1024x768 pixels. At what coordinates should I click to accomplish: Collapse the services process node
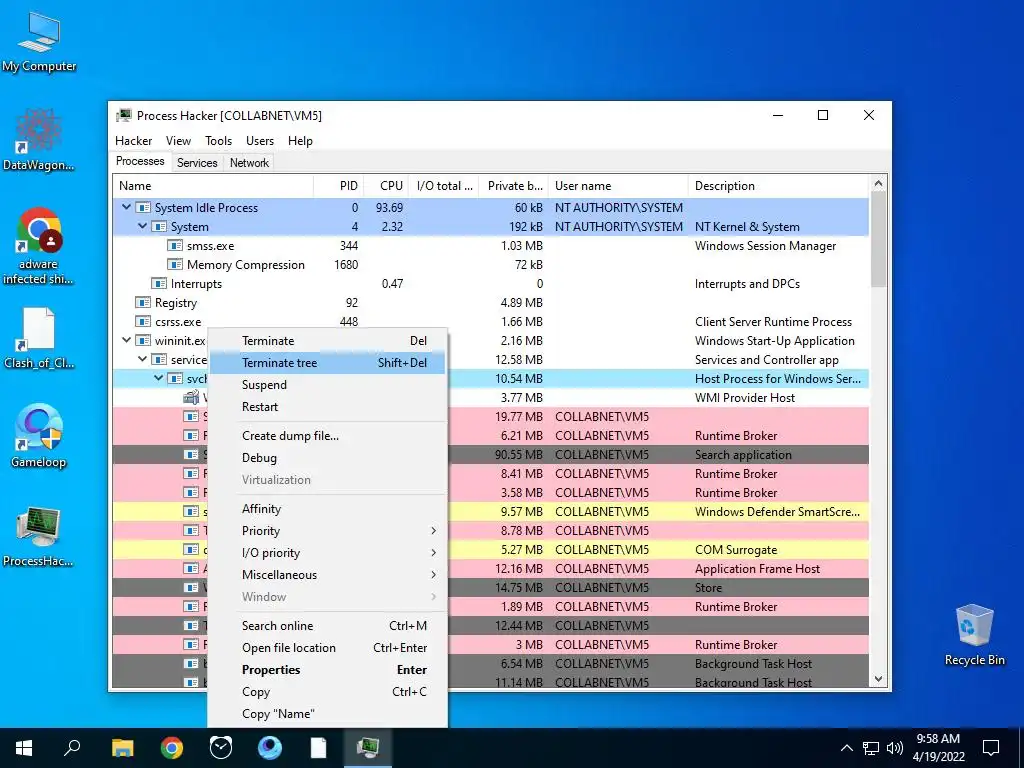(142, 359)
